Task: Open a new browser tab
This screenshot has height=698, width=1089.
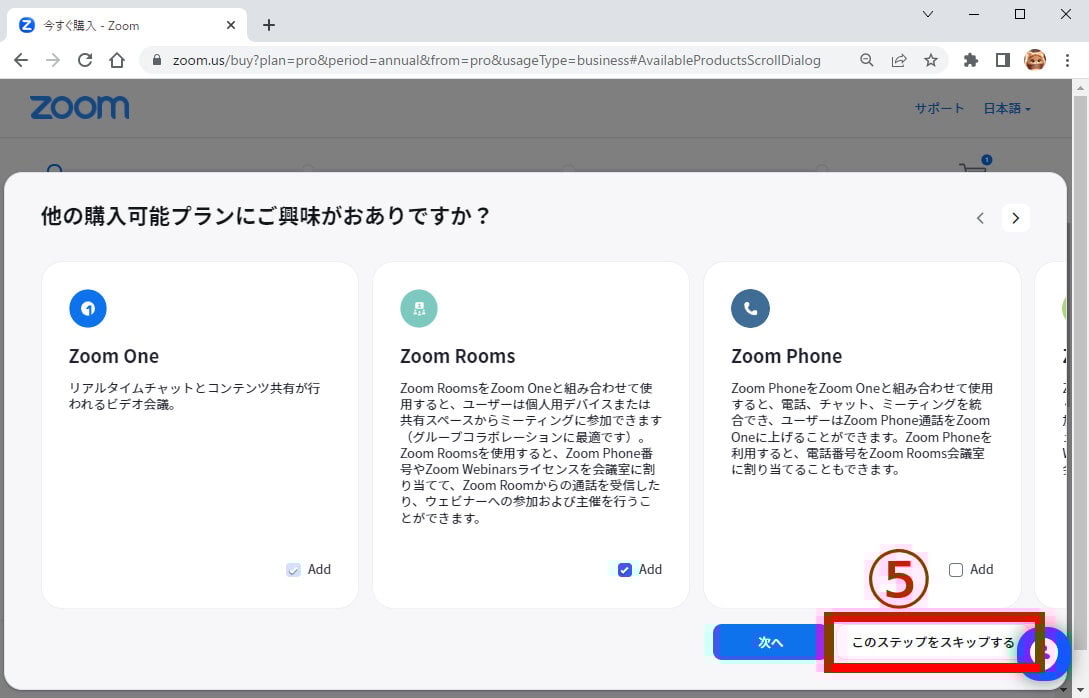Action: (269, 25)
